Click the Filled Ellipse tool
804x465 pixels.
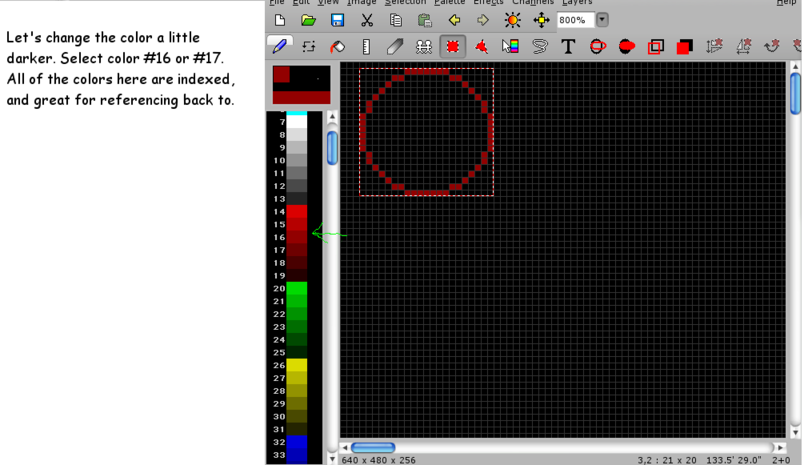626,46
